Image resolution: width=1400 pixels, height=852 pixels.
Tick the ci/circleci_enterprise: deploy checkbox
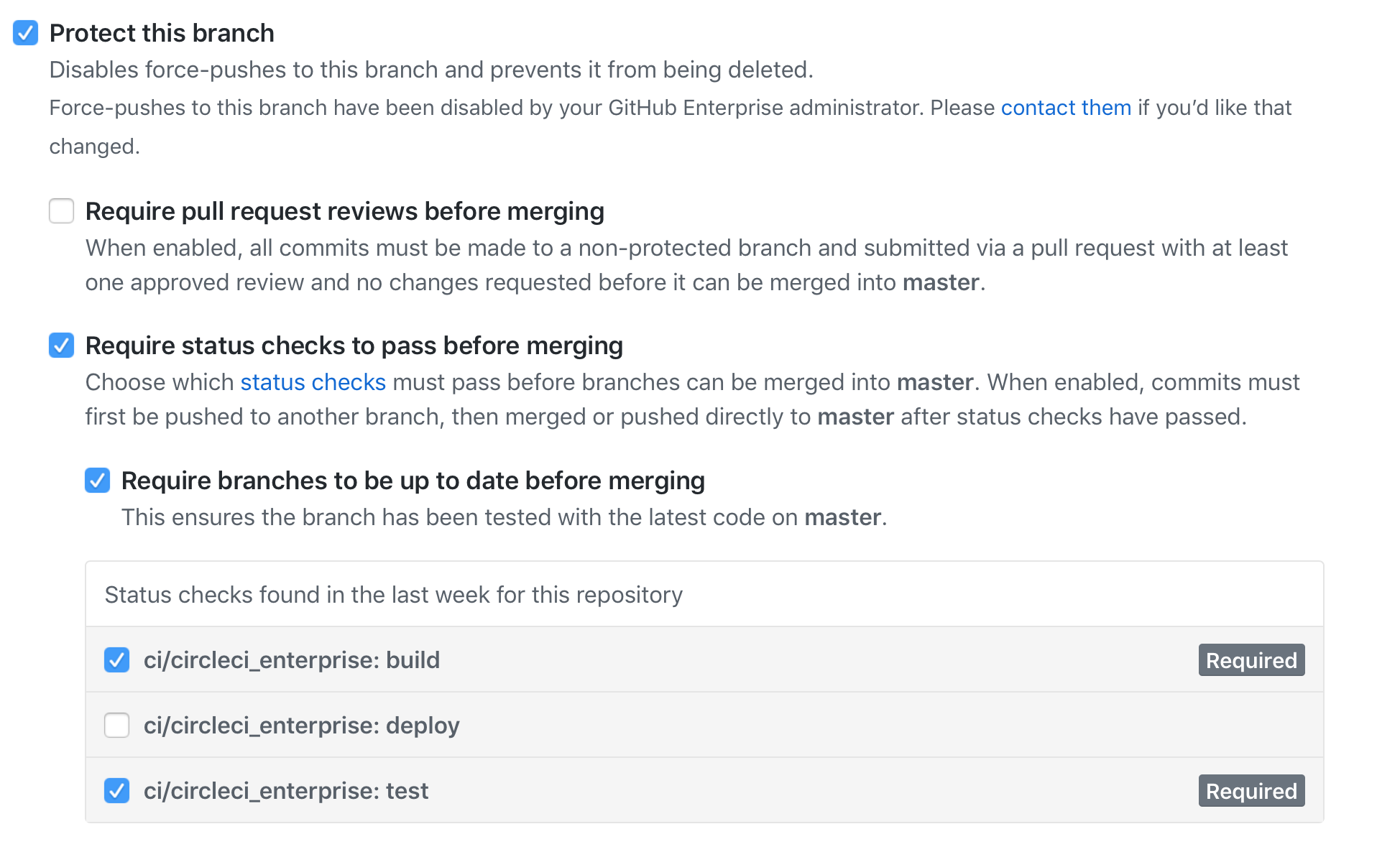coord(117,726)
